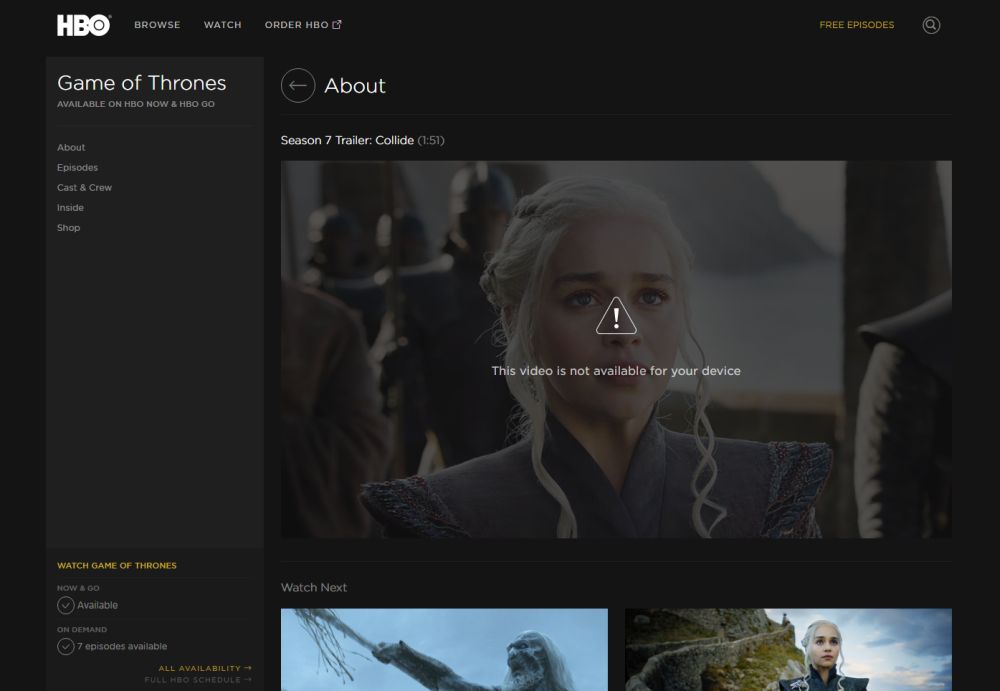The width and height of the screenshot is (1000, 691).
Task: Click the Season 7 Trailer video player
Action: [616, 349]
